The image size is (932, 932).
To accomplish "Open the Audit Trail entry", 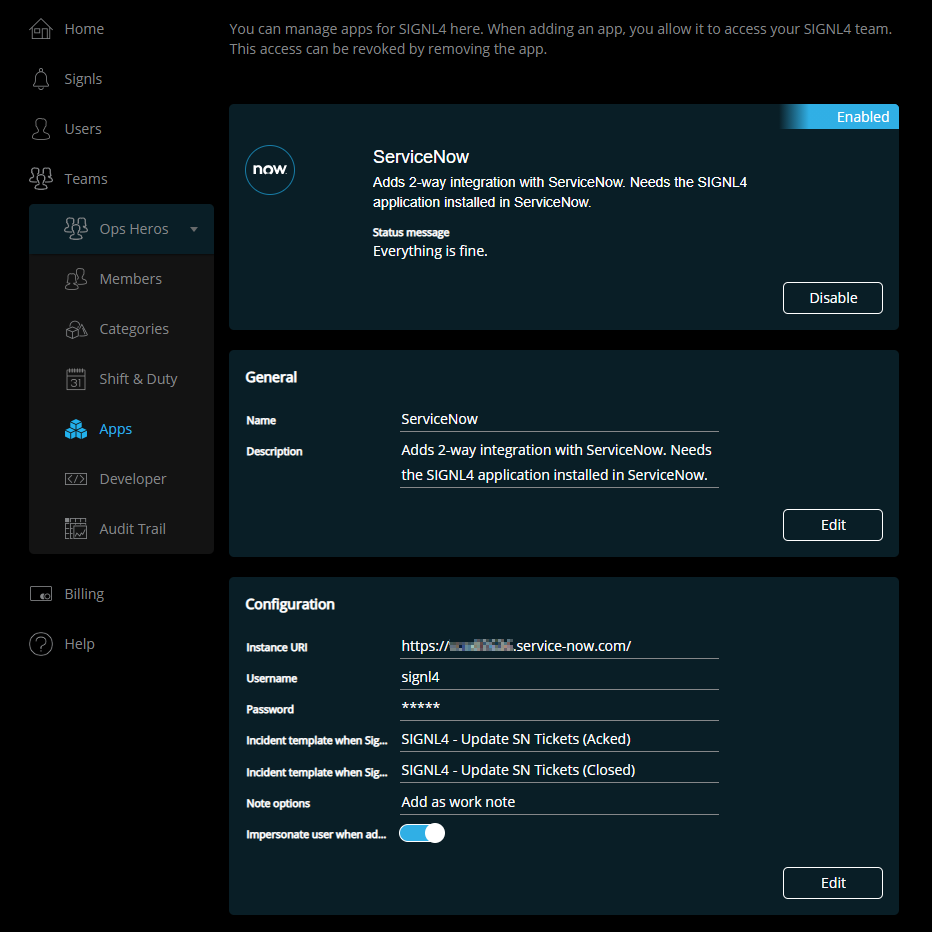I will point(132,528).
